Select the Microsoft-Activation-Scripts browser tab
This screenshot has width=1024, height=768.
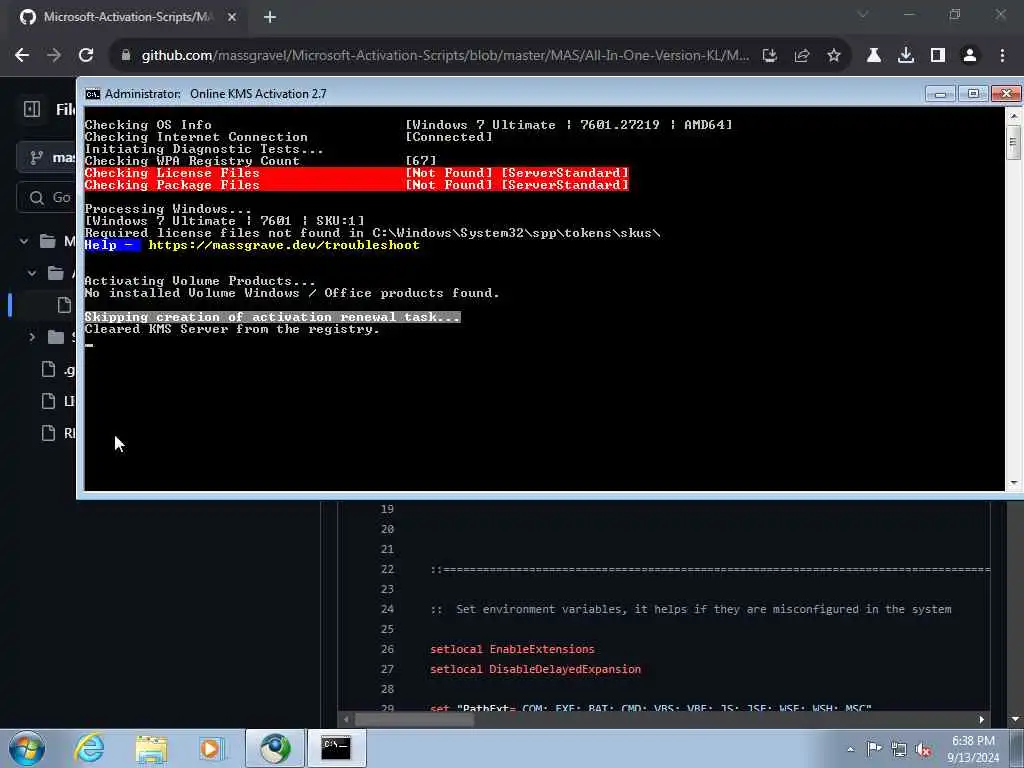(x=127, y=17)
